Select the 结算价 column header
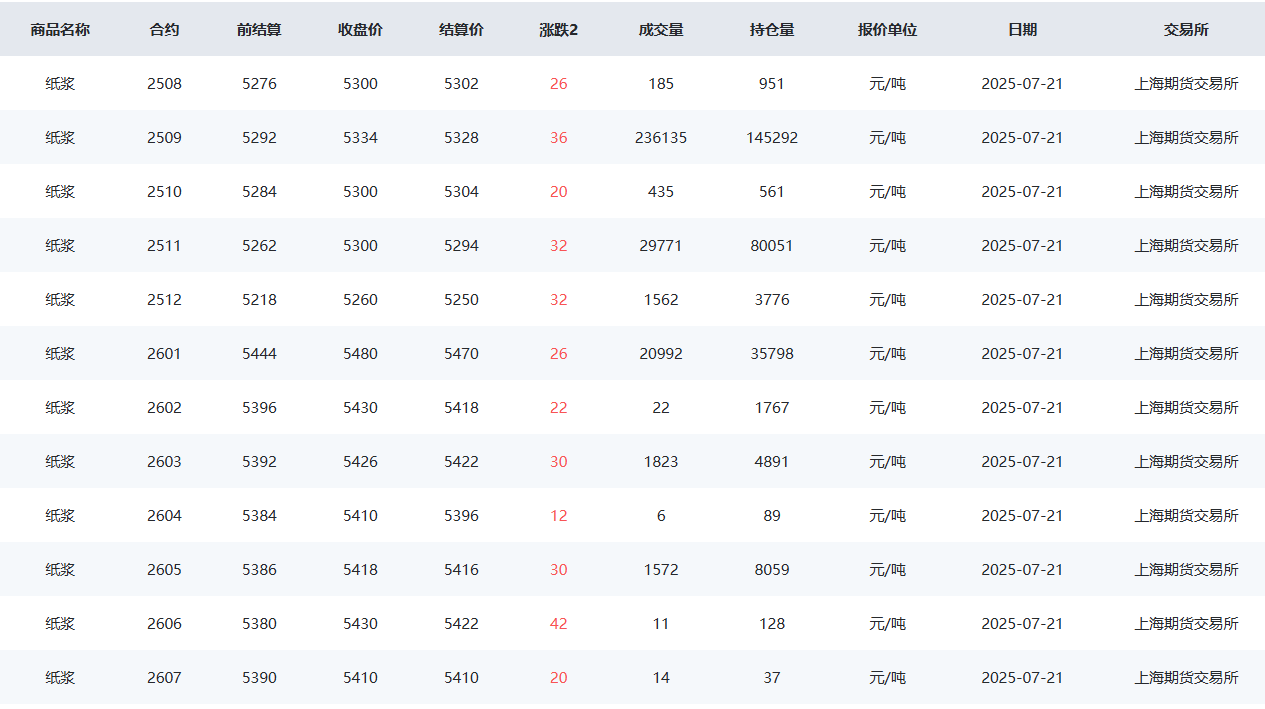 click(x=461, y=30)
